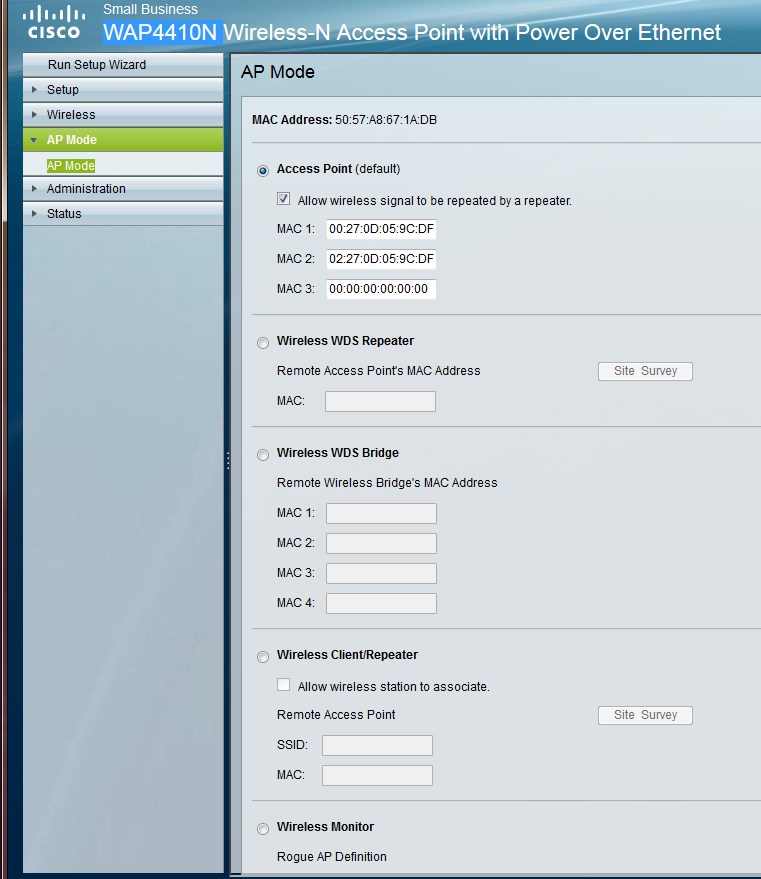Check Allow wireless station to associate
The height and width of the screenshot is (879, 761).
point(284,684)
